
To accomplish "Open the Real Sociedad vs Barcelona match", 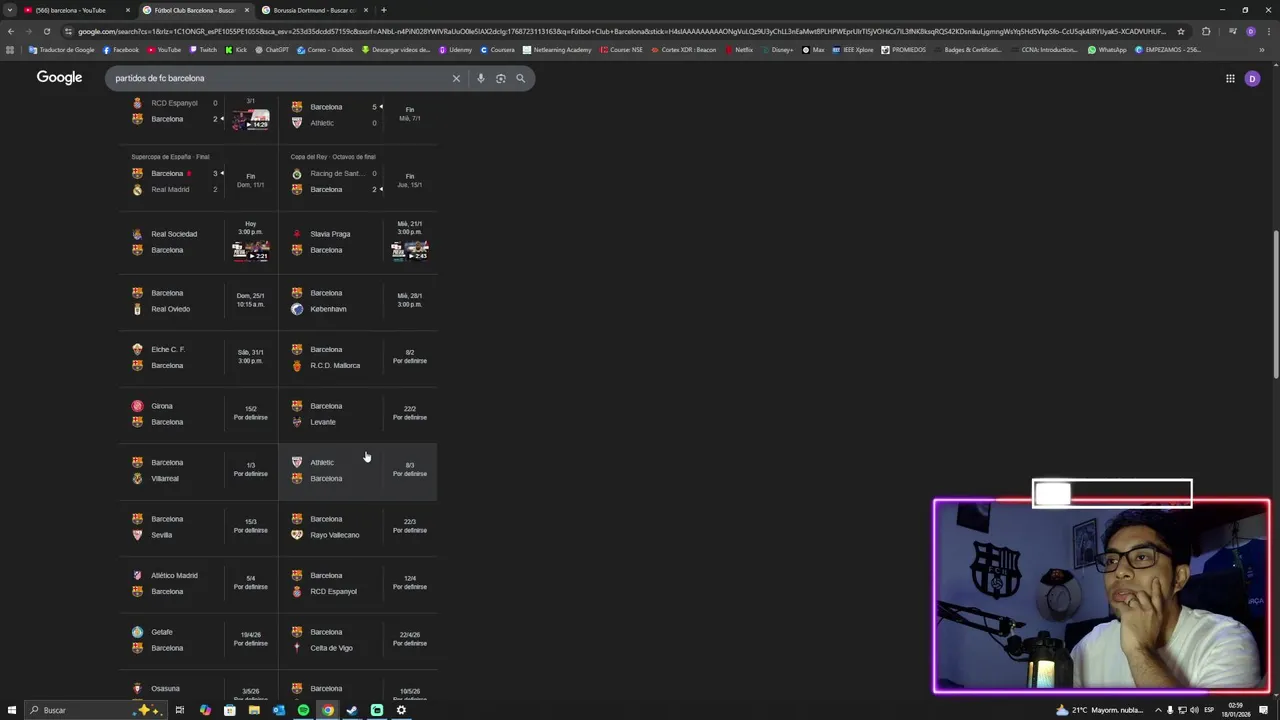I will [x=198, y=242].
